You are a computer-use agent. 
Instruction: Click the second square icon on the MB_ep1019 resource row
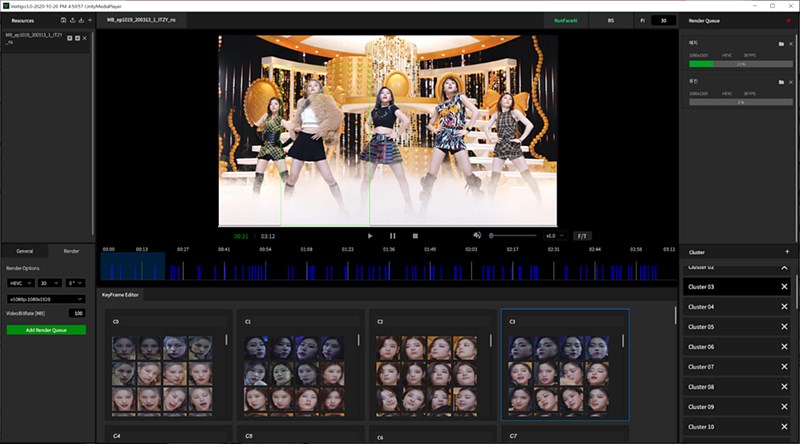[78, 38]
